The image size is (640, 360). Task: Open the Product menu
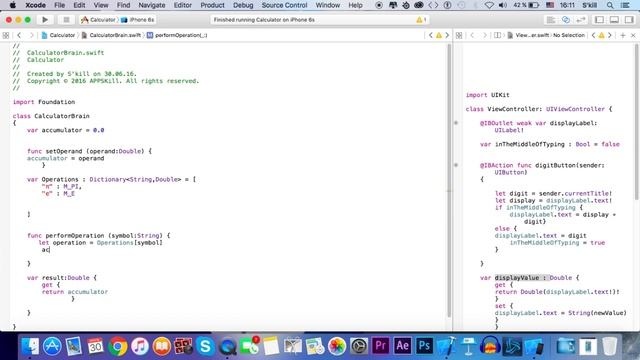pos(212,5)
